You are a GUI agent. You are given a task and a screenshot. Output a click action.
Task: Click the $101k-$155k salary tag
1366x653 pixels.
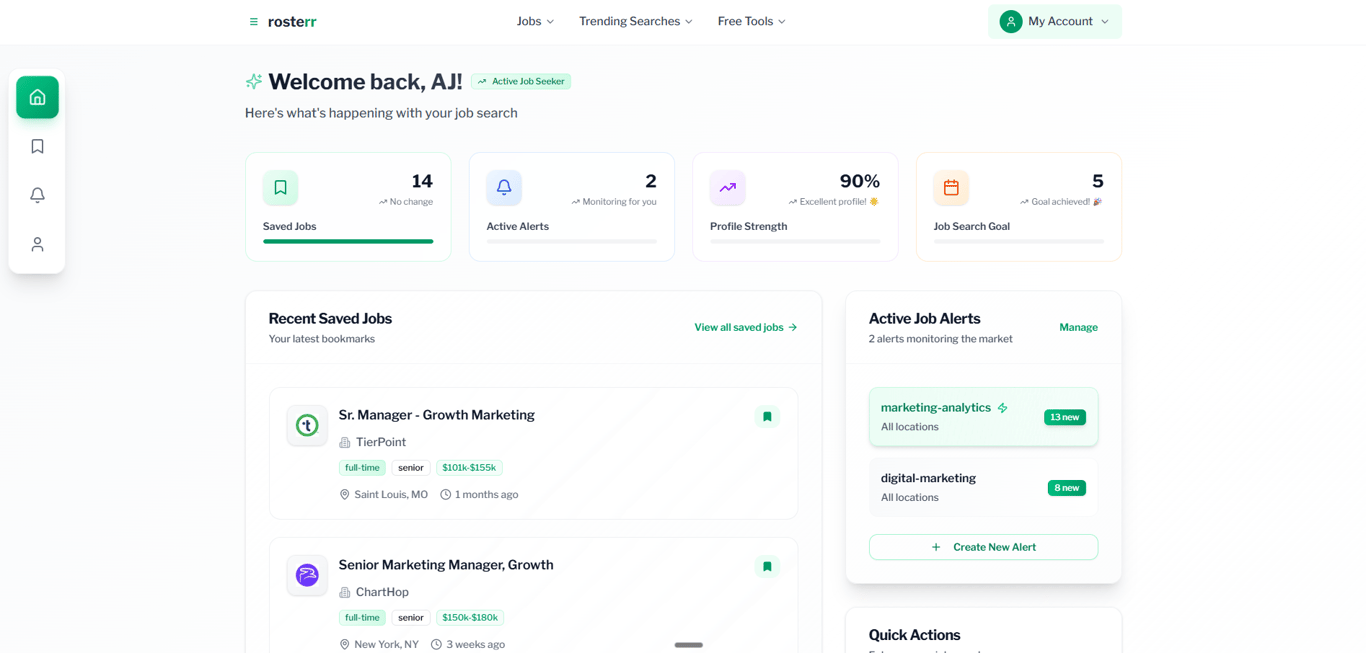tap(469, 468)
